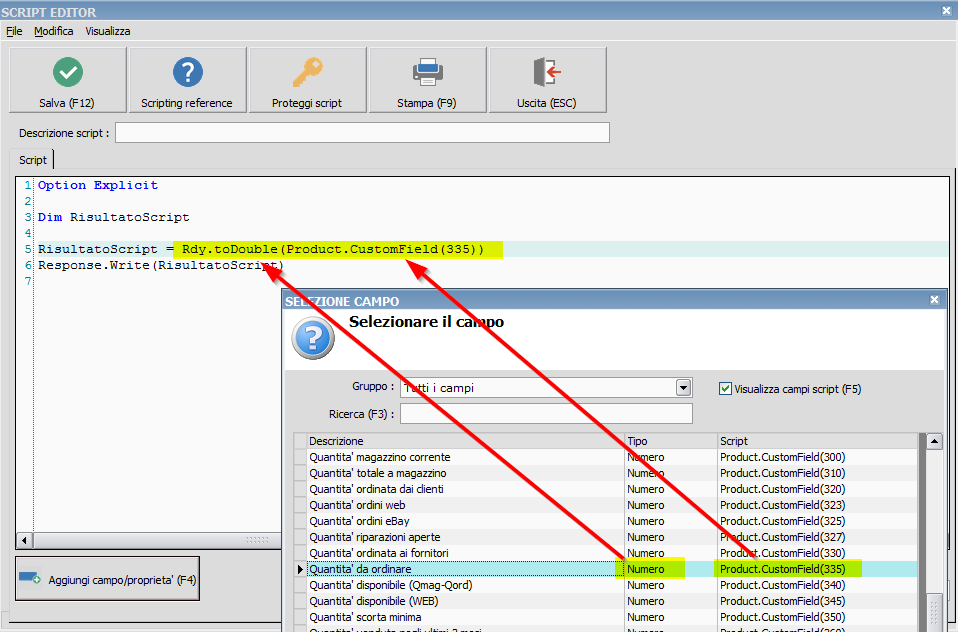Open the Gruppo dropdown arrow
This screenshot has width=958, height=632.
[683, 388]
